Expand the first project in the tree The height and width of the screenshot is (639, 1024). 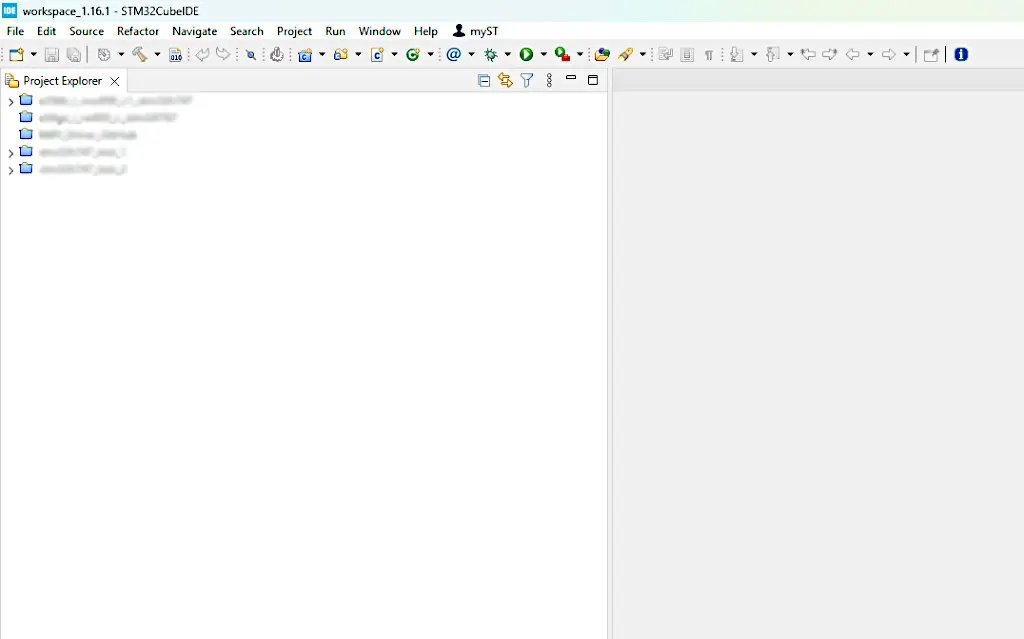pos(11,102)
